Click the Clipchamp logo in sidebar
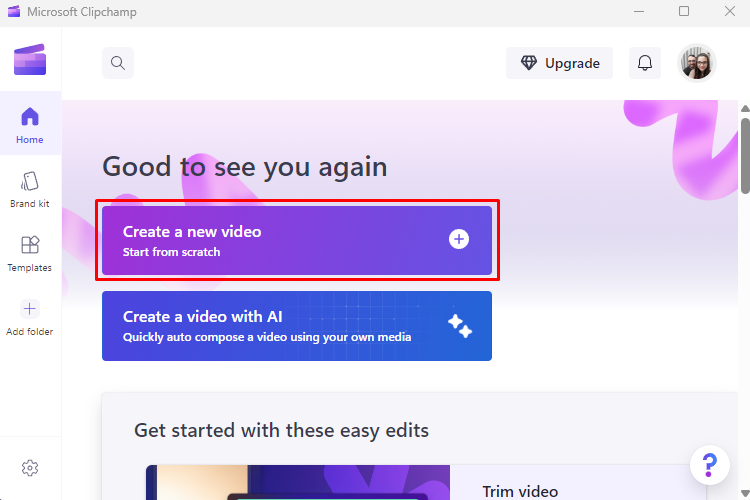Image resolution: width=750 pixels, height=500 pixels. (30, 60)
